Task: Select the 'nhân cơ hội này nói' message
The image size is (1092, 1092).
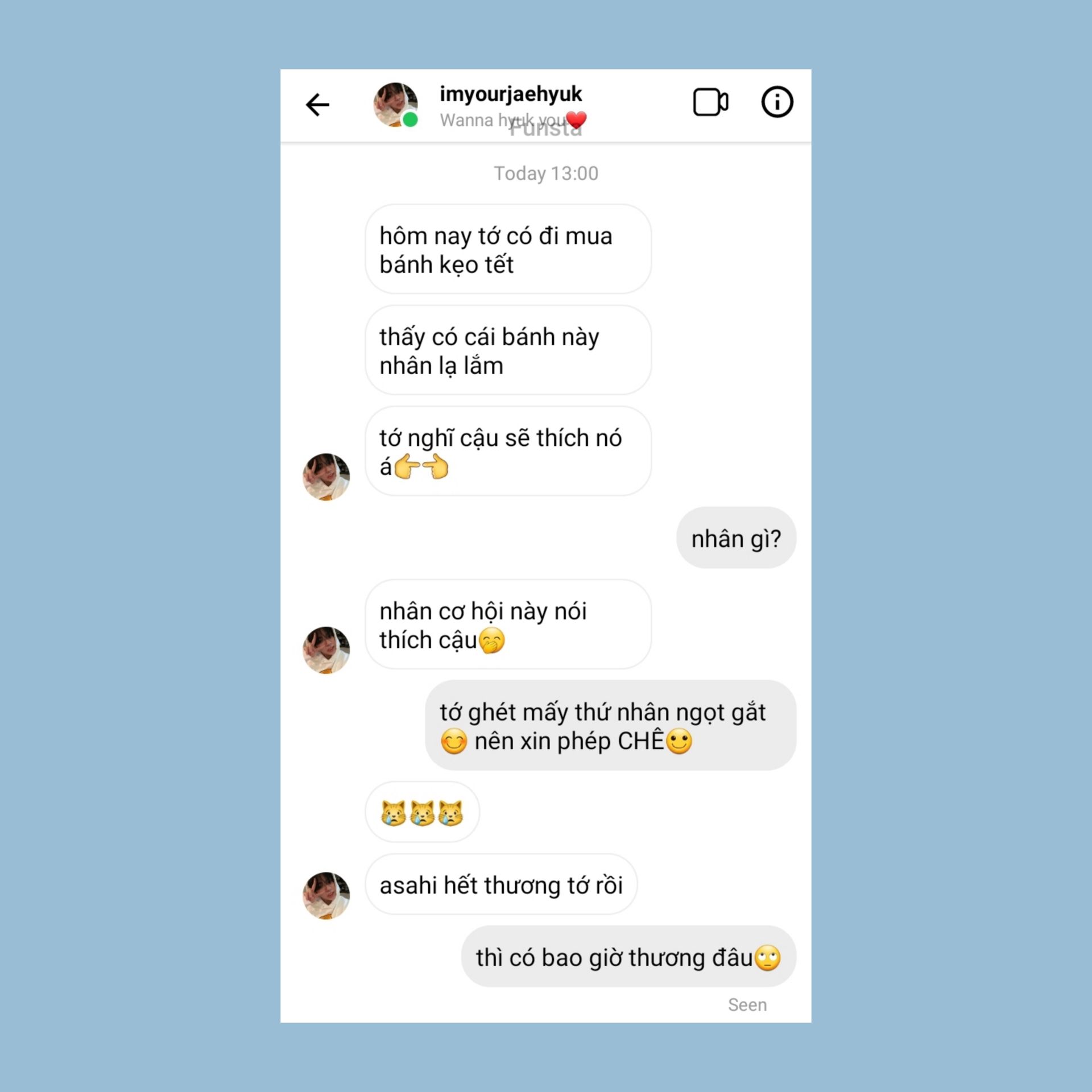Action: 508,624
